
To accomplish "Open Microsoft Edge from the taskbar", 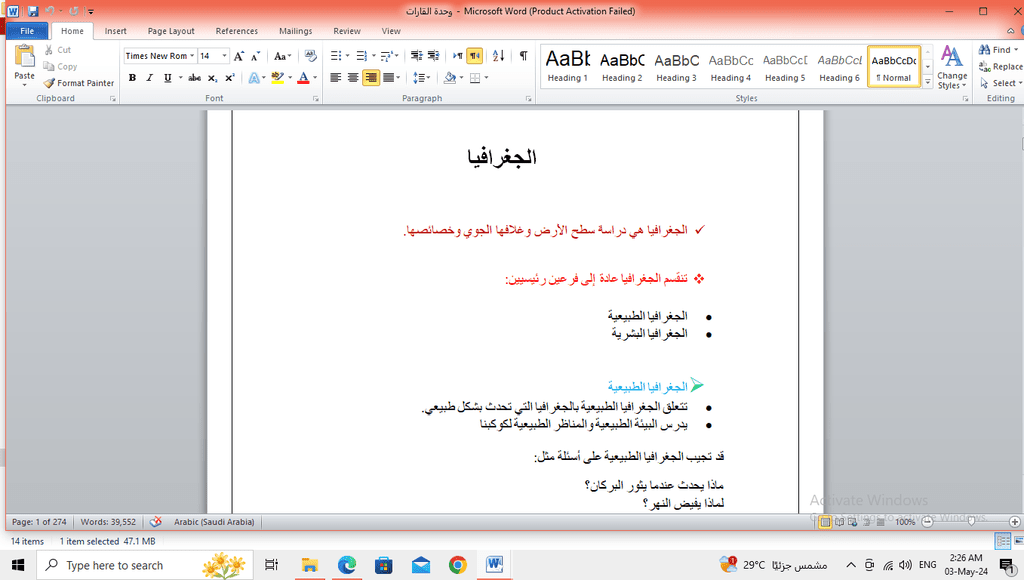I will point(346,565).
